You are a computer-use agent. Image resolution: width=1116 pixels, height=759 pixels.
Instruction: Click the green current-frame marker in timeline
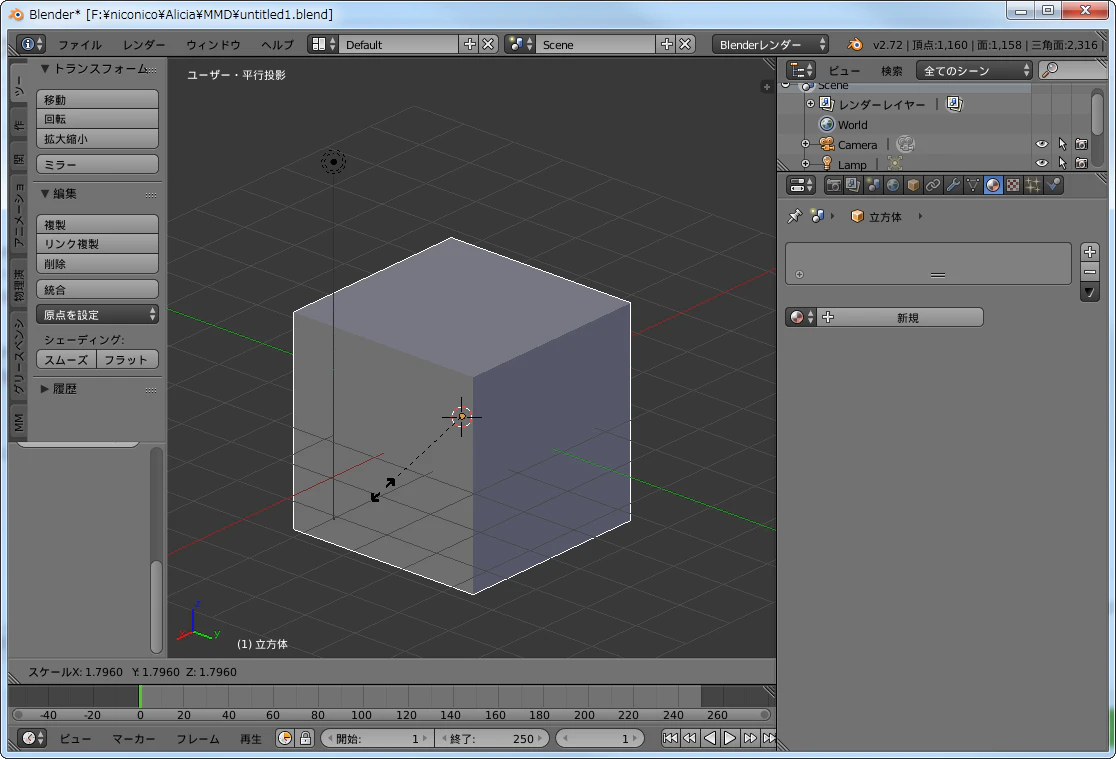140,696
